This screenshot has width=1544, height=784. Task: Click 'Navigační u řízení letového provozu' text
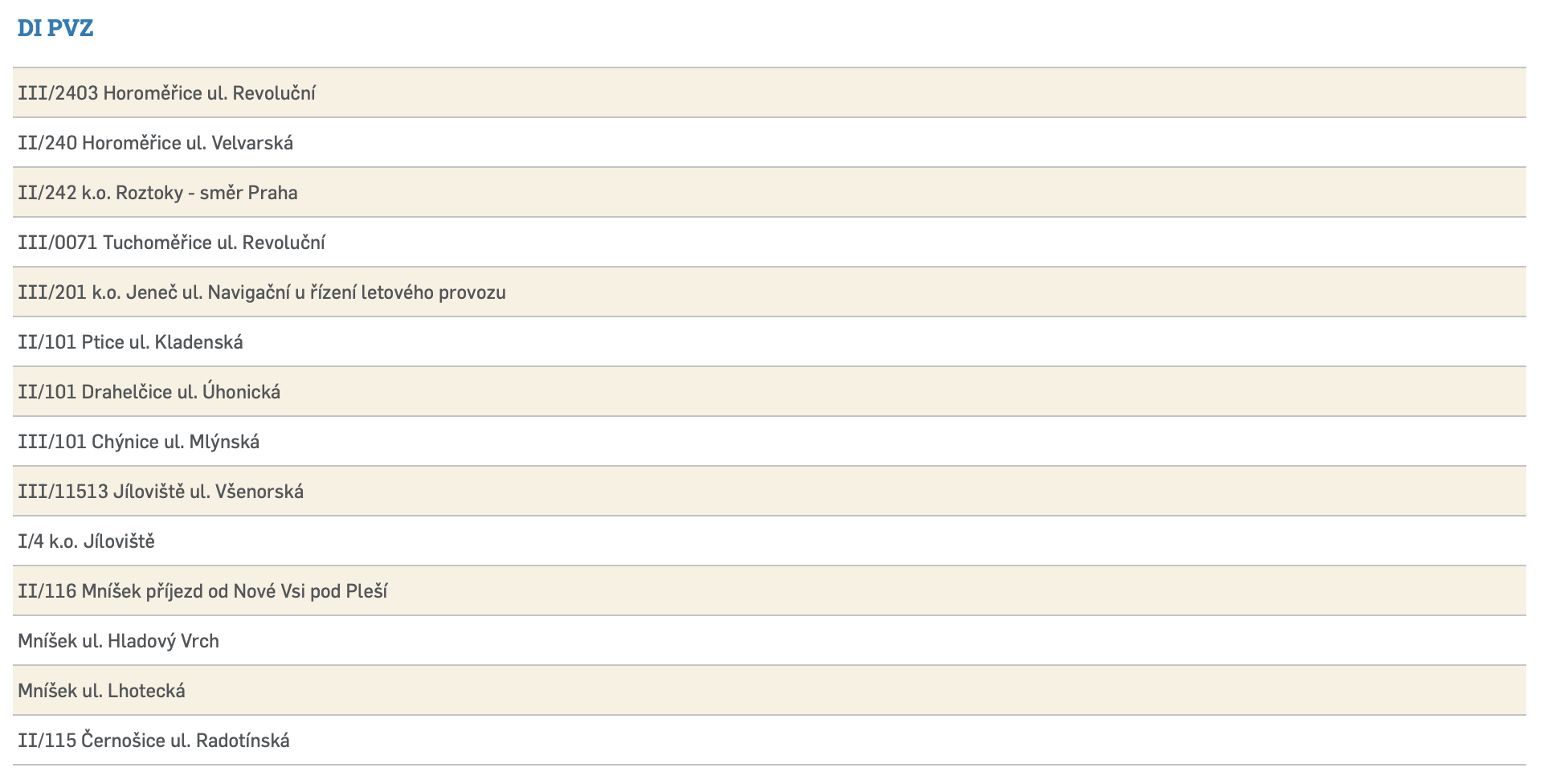coord(357,292)
